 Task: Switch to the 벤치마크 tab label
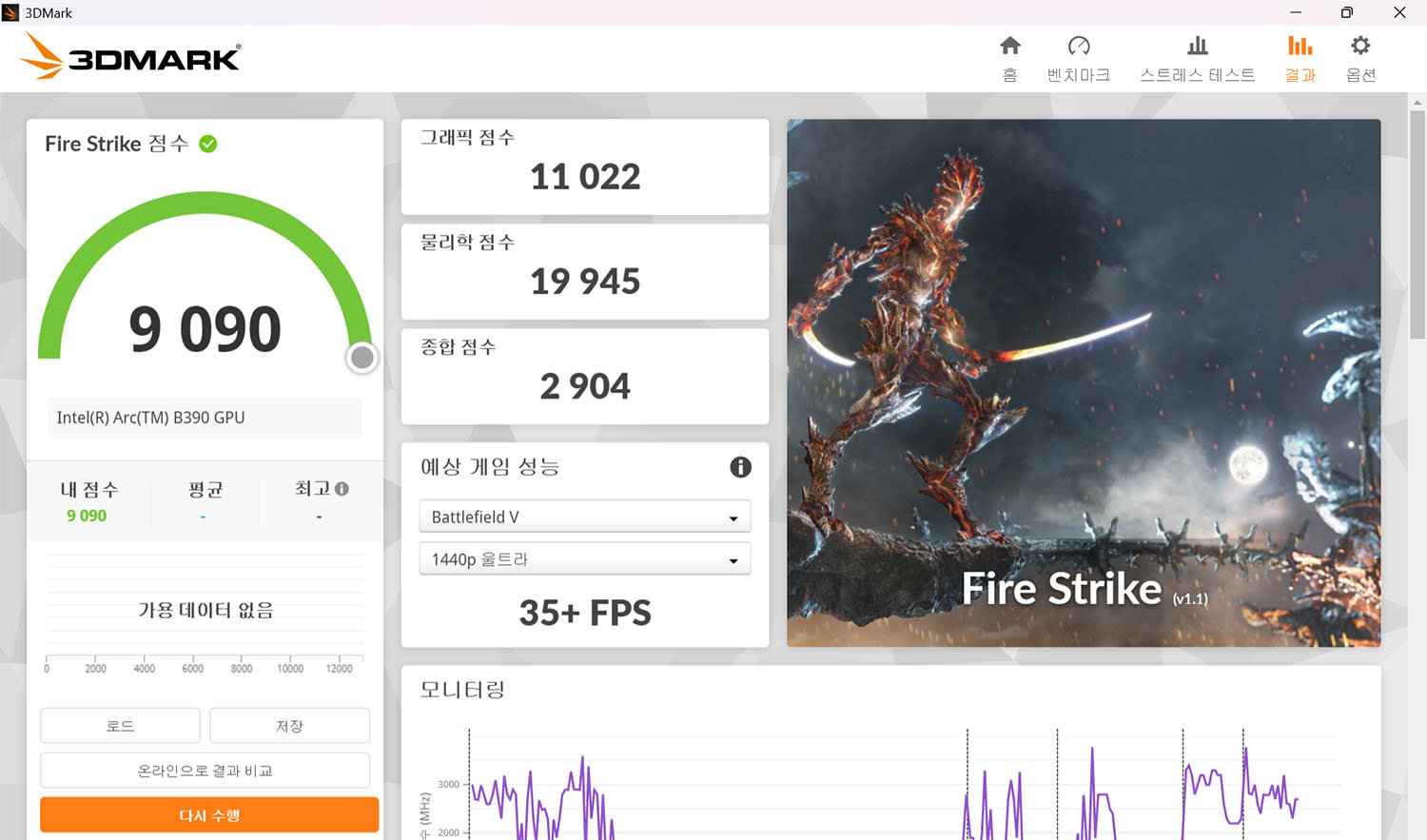[x=1079, y=75]
